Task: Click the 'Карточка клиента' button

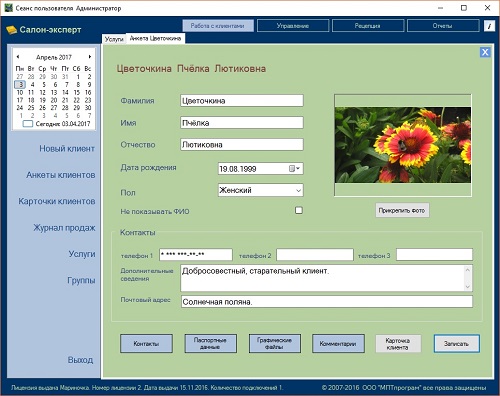Action: (398, 344)
